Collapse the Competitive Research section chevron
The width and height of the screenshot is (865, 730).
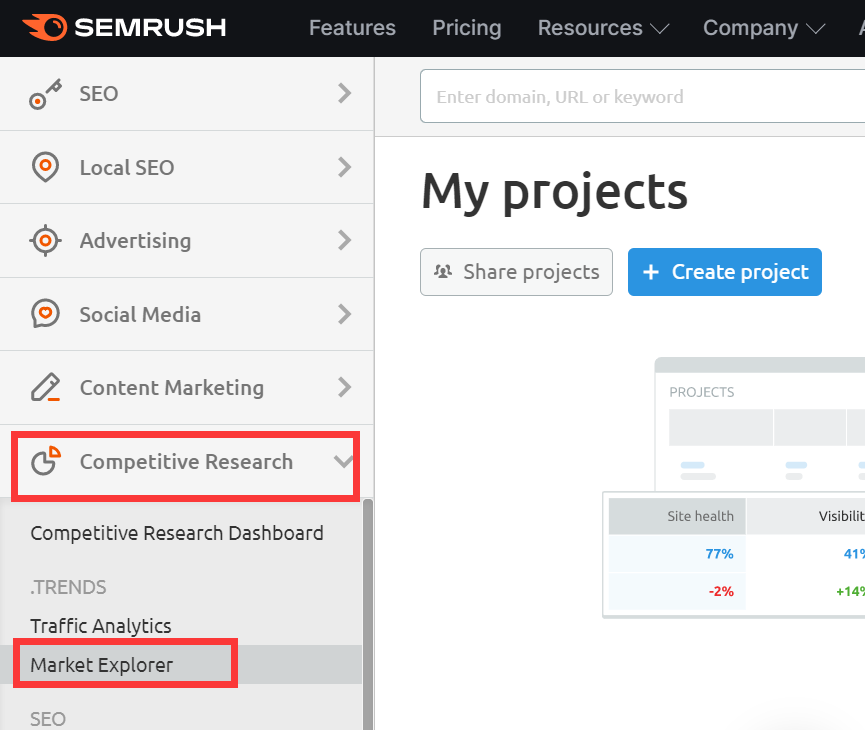(x=344, y=462)
